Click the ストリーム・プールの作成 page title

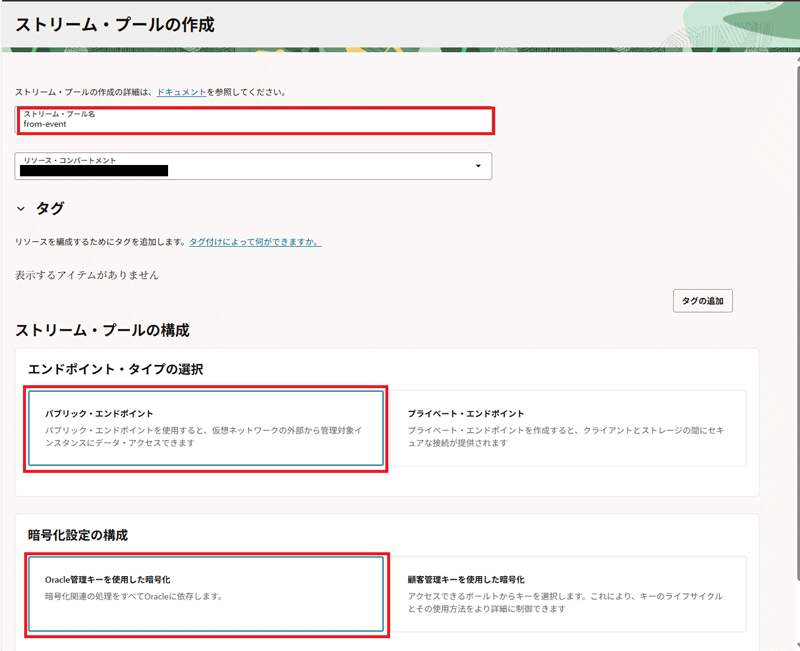click(x=115, y=25)
